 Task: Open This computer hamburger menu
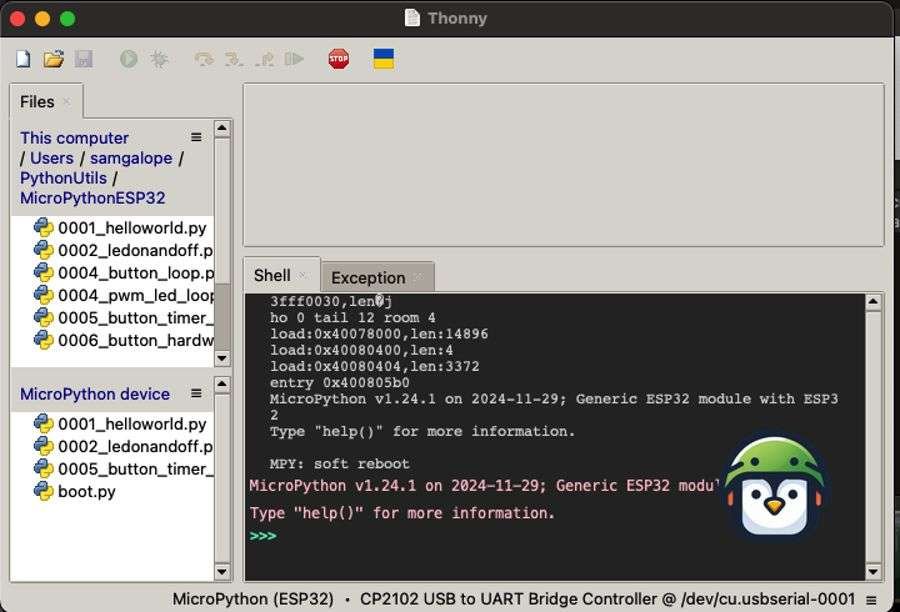click(x=196, y=137)
